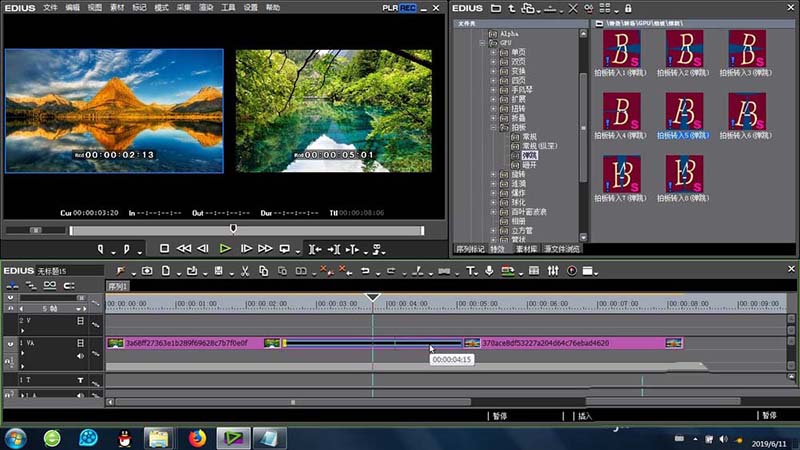
Task: Open the 编辑 menu
Action: click(72, 8)
